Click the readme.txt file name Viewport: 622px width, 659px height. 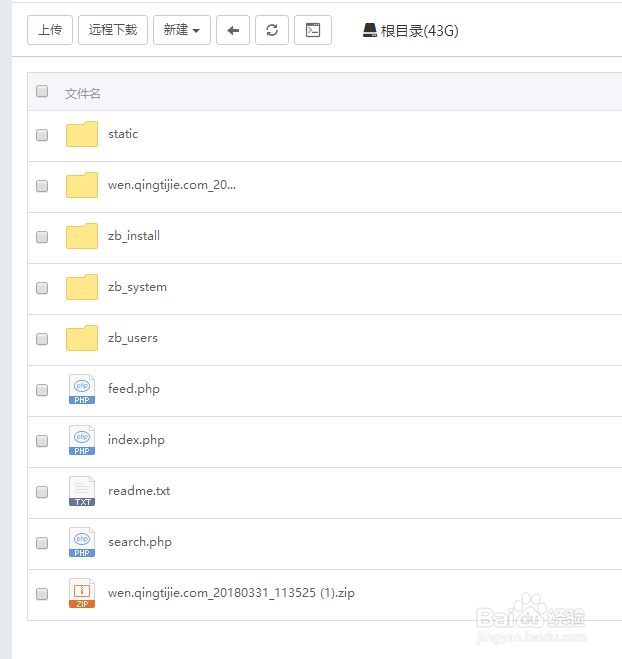click(139, 491)
